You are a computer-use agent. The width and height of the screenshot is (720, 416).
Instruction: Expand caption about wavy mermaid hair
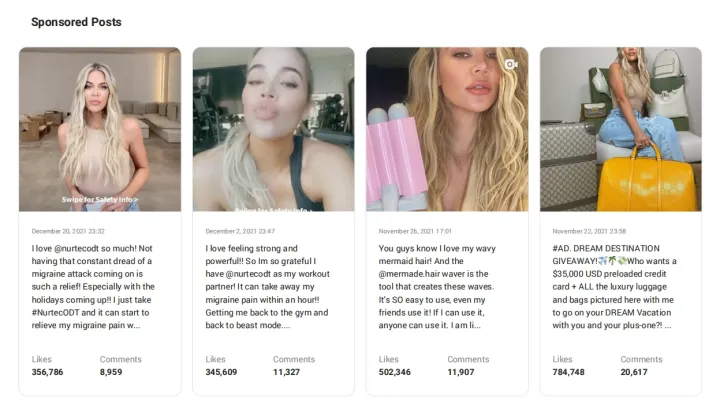(x=437, y=287)
